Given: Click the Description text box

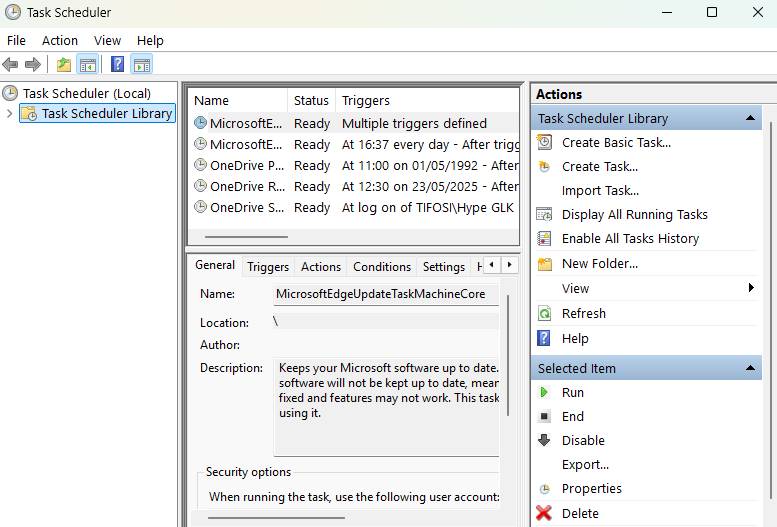Looking at the screenshot, I should (386, 407).
